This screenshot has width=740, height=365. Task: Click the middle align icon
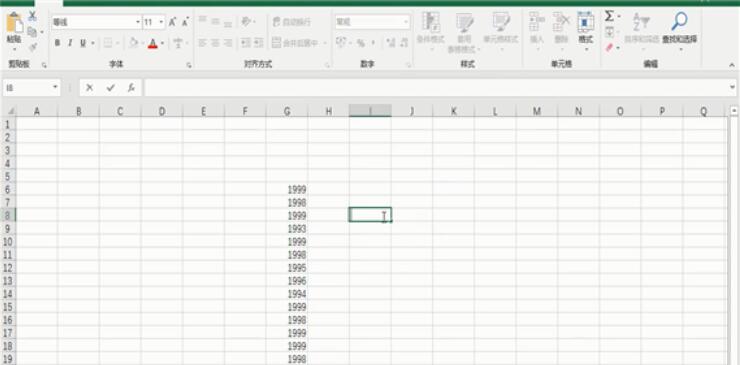[x=216, y=22]
